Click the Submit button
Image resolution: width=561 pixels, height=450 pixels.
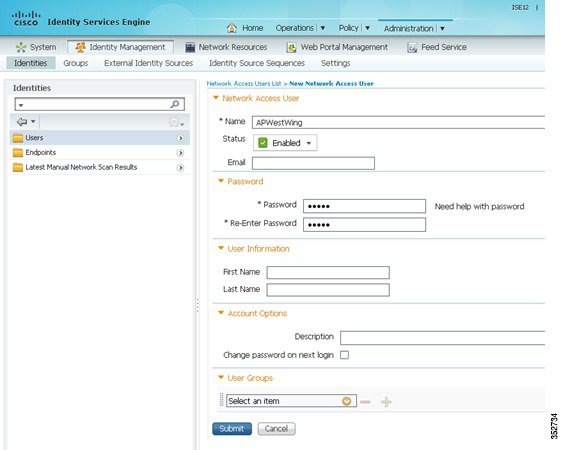[x=232, y=429]
